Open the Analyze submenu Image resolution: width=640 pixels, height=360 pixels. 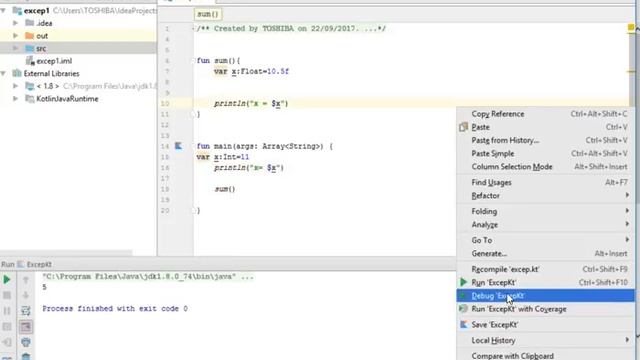point(545,224)
